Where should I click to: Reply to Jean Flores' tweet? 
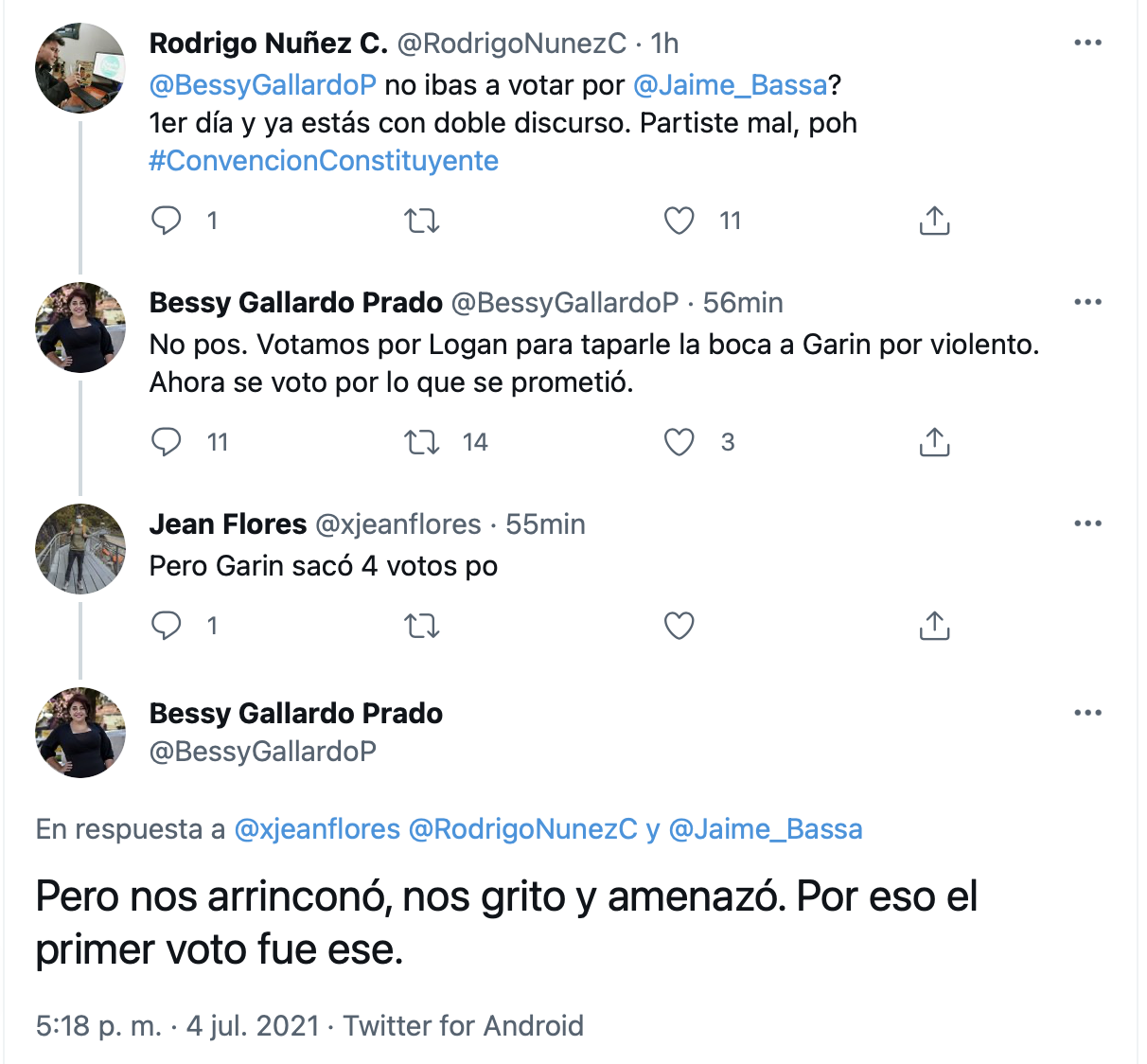(x=167, y=626)
